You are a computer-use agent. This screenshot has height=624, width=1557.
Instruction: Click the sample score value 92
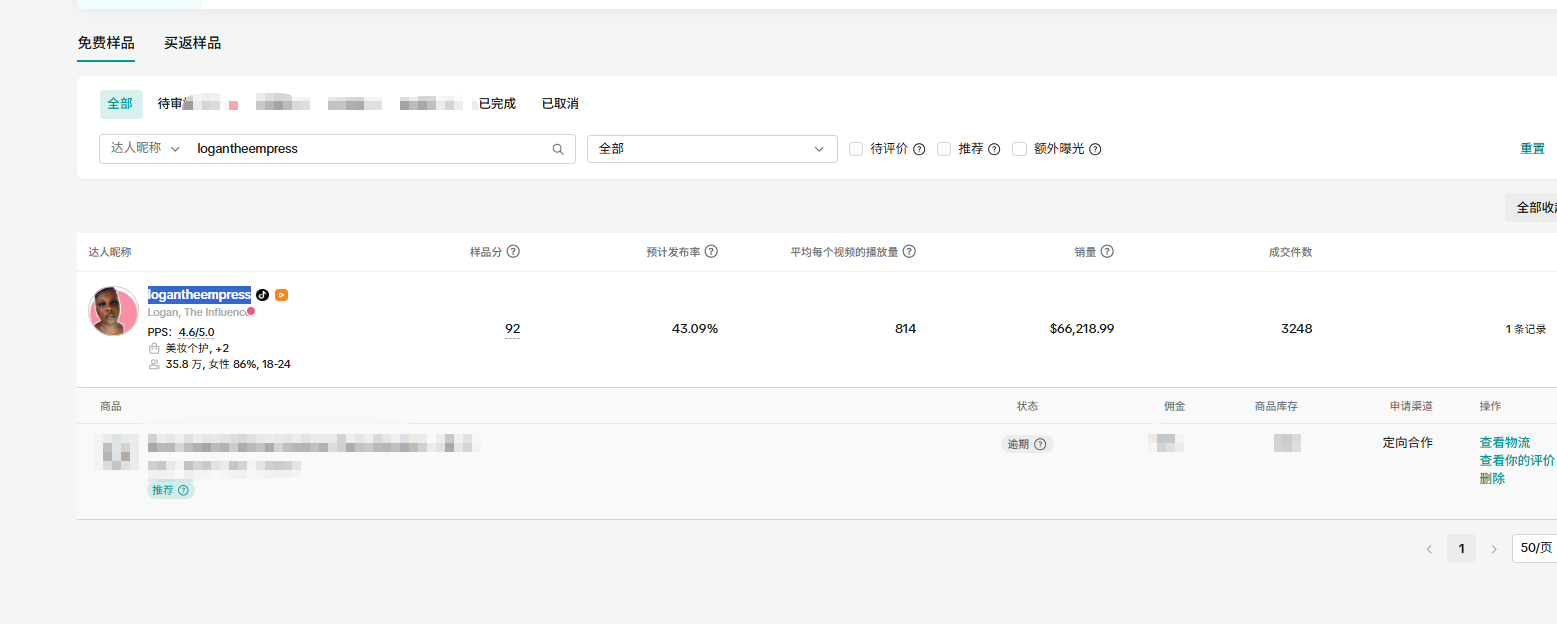coord(513,329)
